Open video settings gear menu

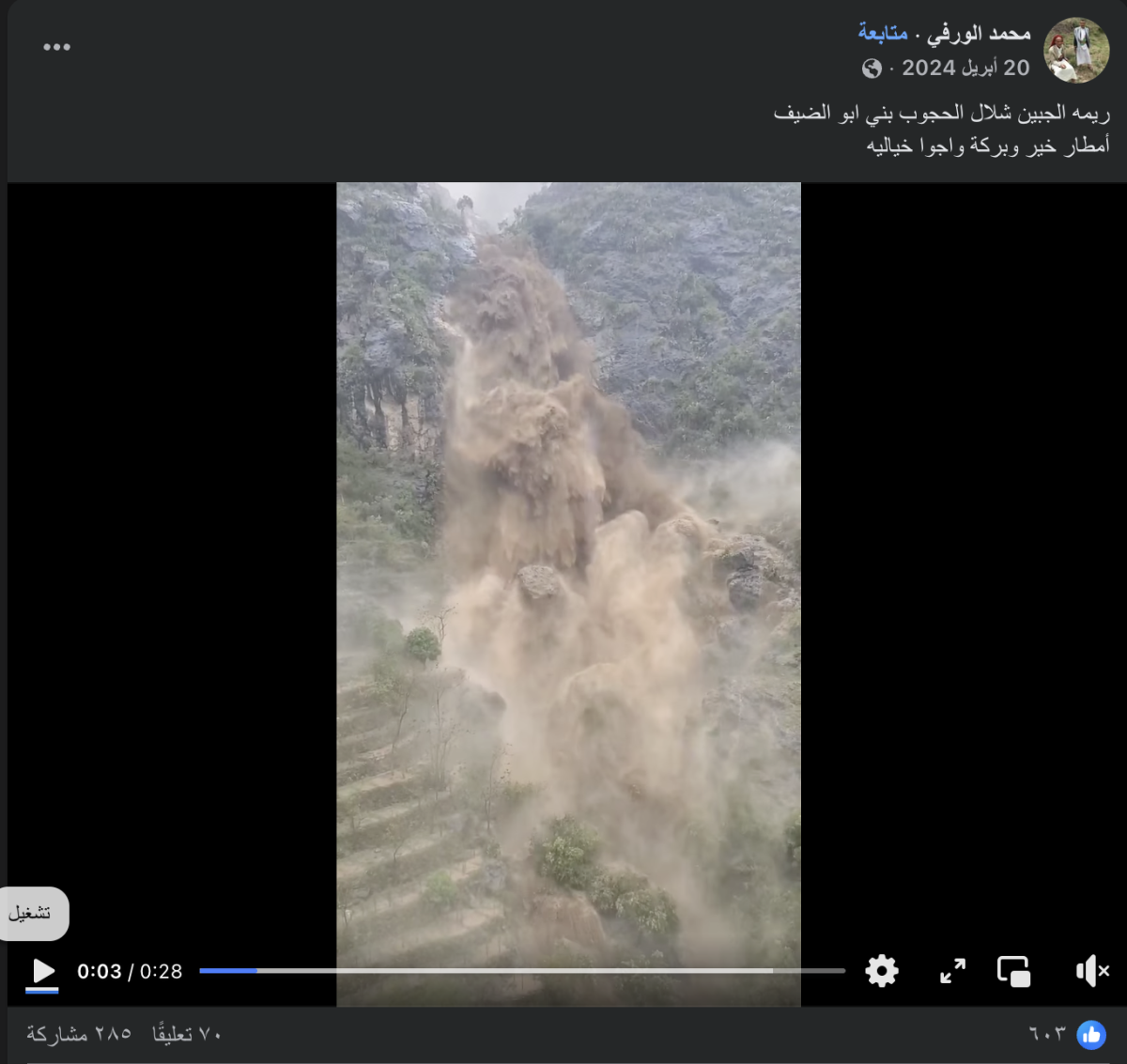point(881,971)
